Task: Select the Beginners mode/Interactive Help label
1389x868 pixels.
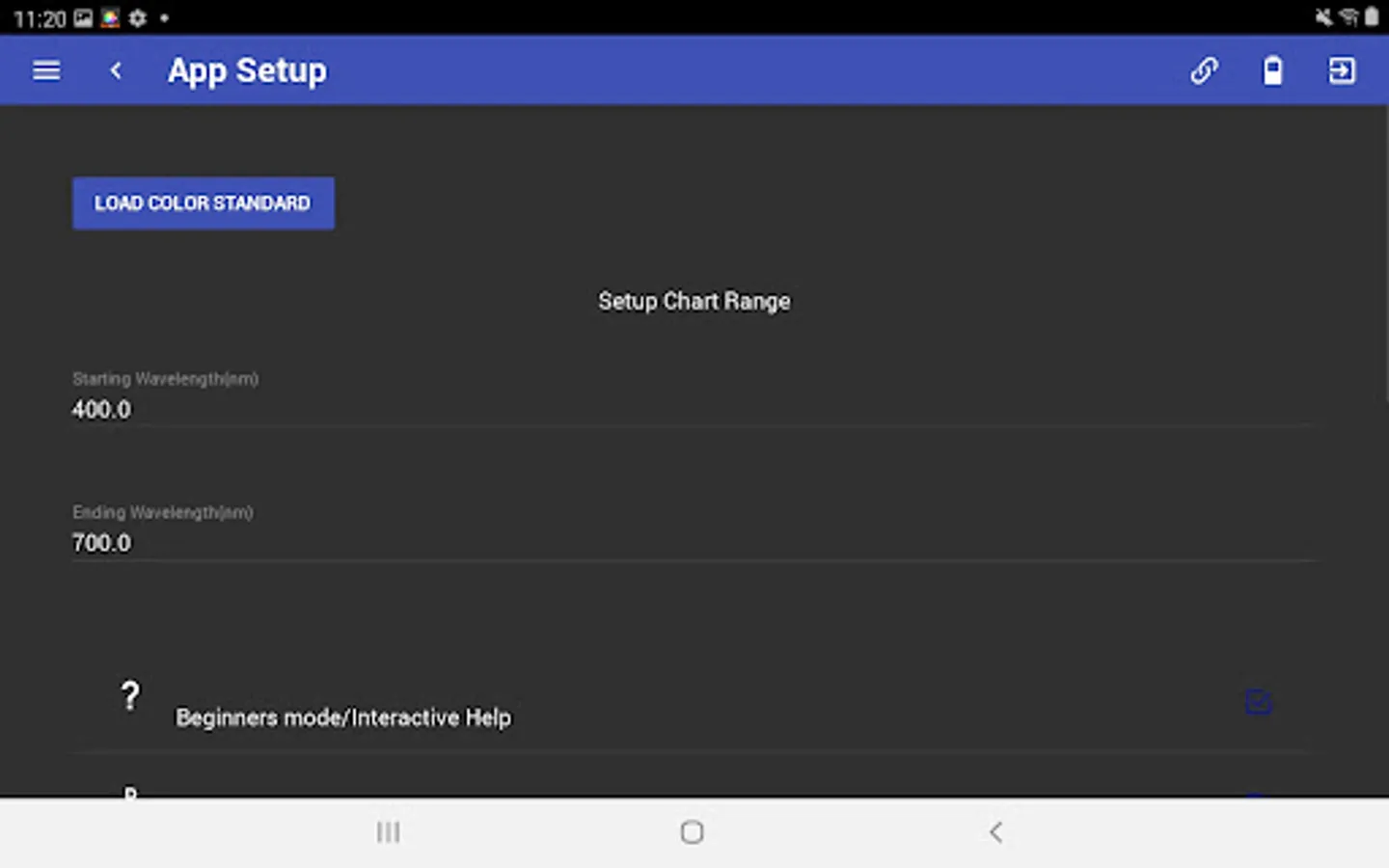Action: tap(343, 718)
